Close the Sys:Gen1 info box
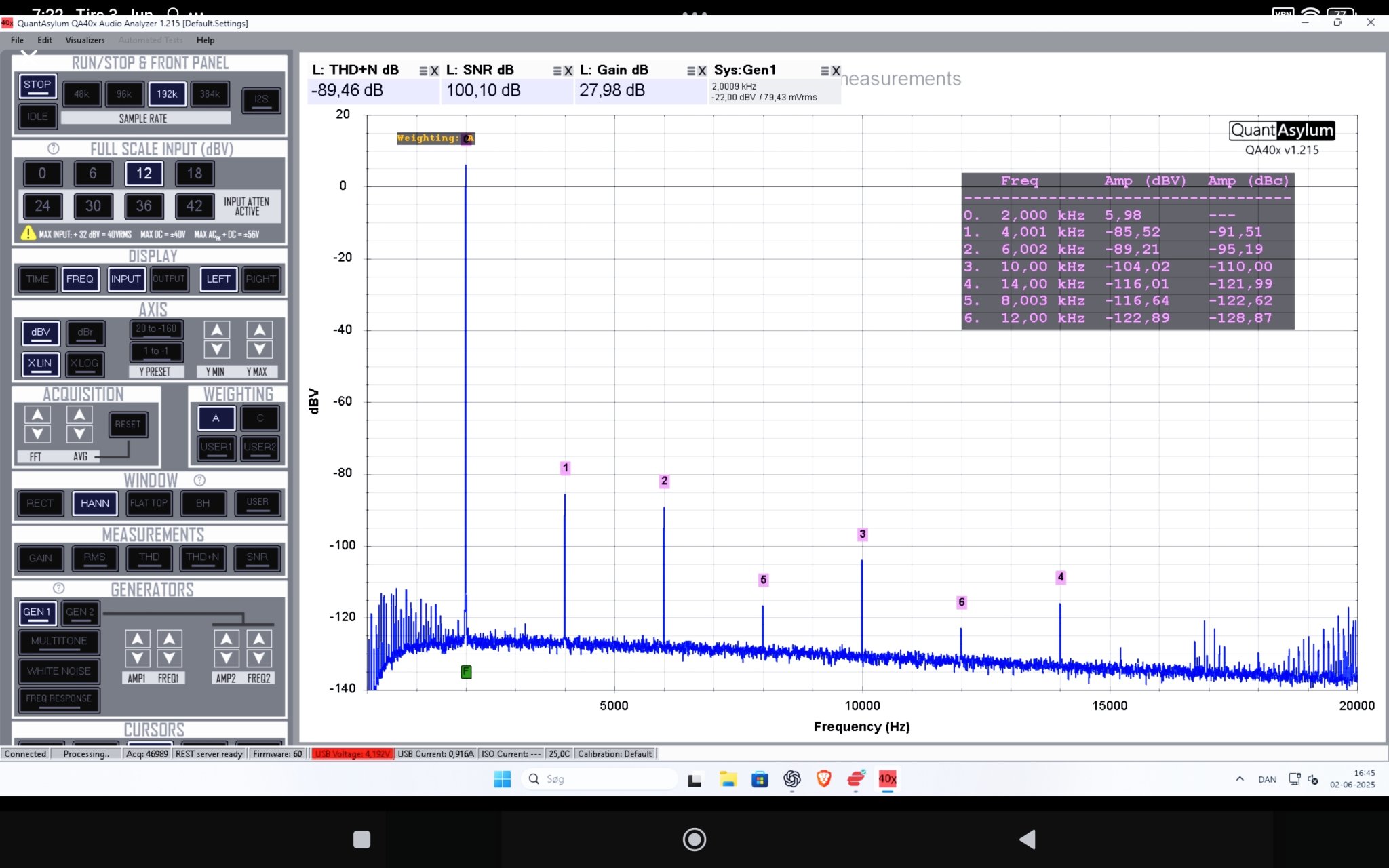Viewport: 1389px width, 868px height. tap(836, 71)
